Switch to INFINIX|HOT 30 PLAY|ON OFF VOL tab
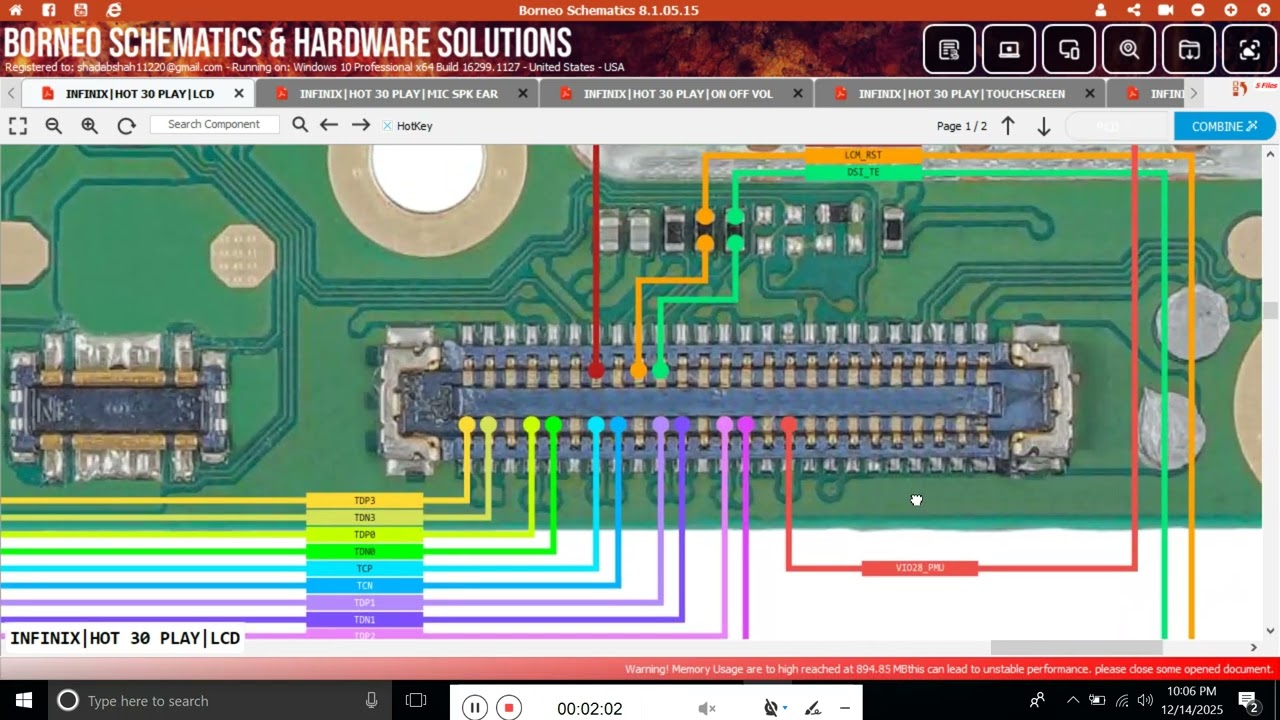This screenshot has height=720, width=1280. point(678,94)
